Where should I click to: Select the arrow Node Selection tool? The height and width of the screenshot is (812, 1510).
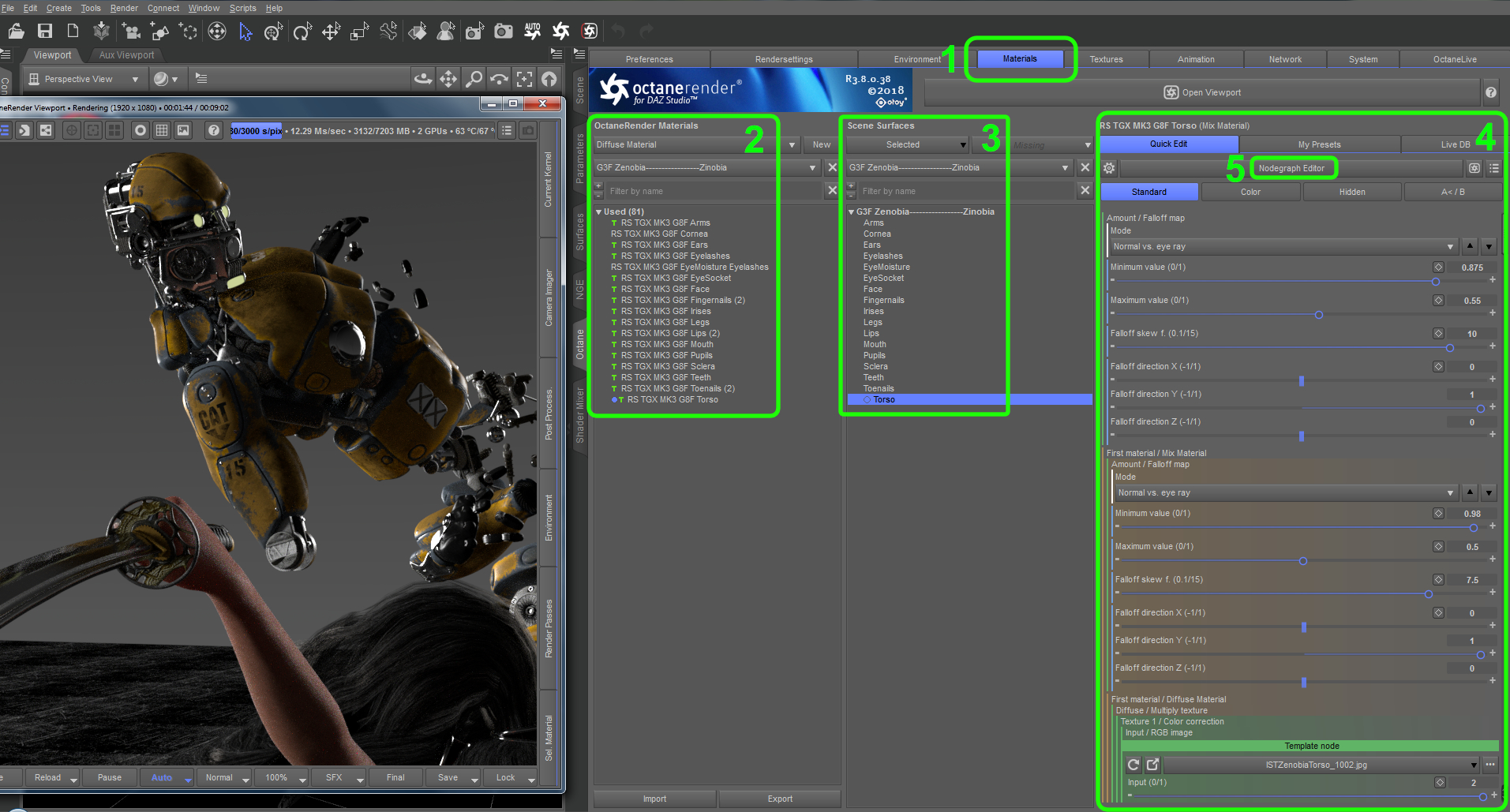(x=245, y=31)
